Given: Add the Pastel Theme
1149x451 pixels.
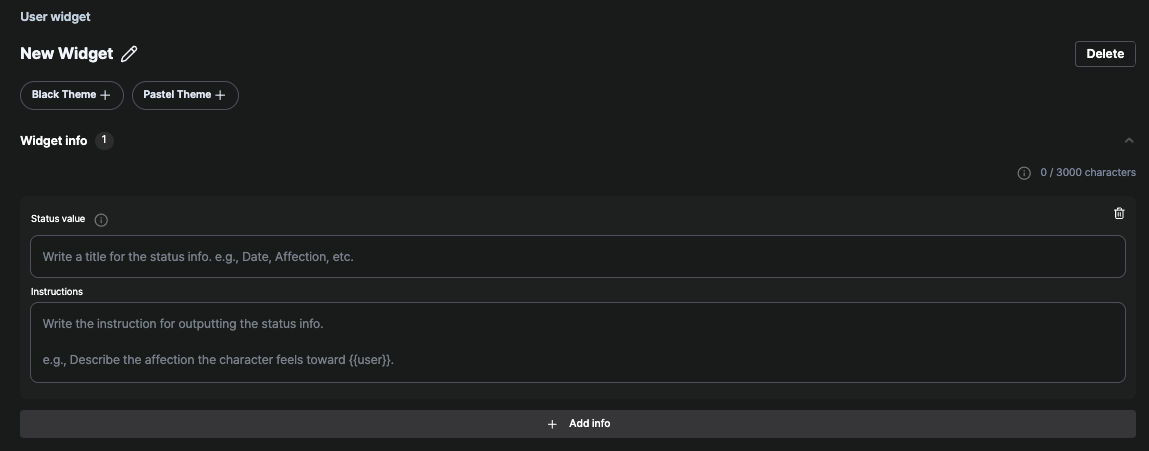Looking at the screenshot, I should (185, 95).
